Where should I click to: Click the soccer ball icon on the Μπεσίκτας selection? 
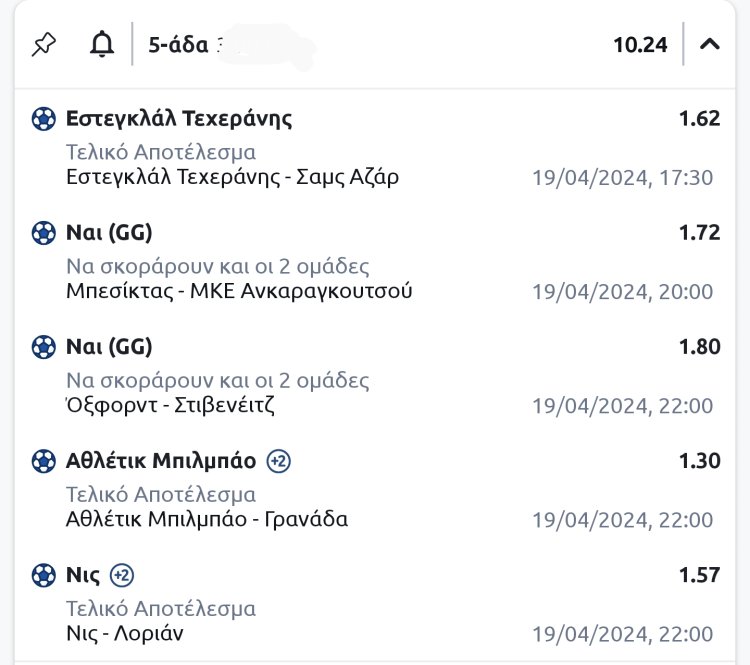coord(44,233)
